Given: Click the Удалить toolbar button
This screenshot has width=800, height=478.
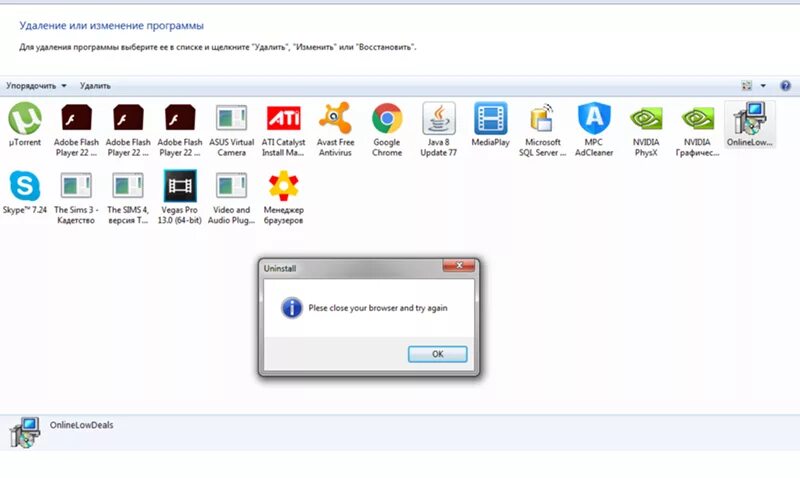Looking at the screenshot, I should [95, 86].
